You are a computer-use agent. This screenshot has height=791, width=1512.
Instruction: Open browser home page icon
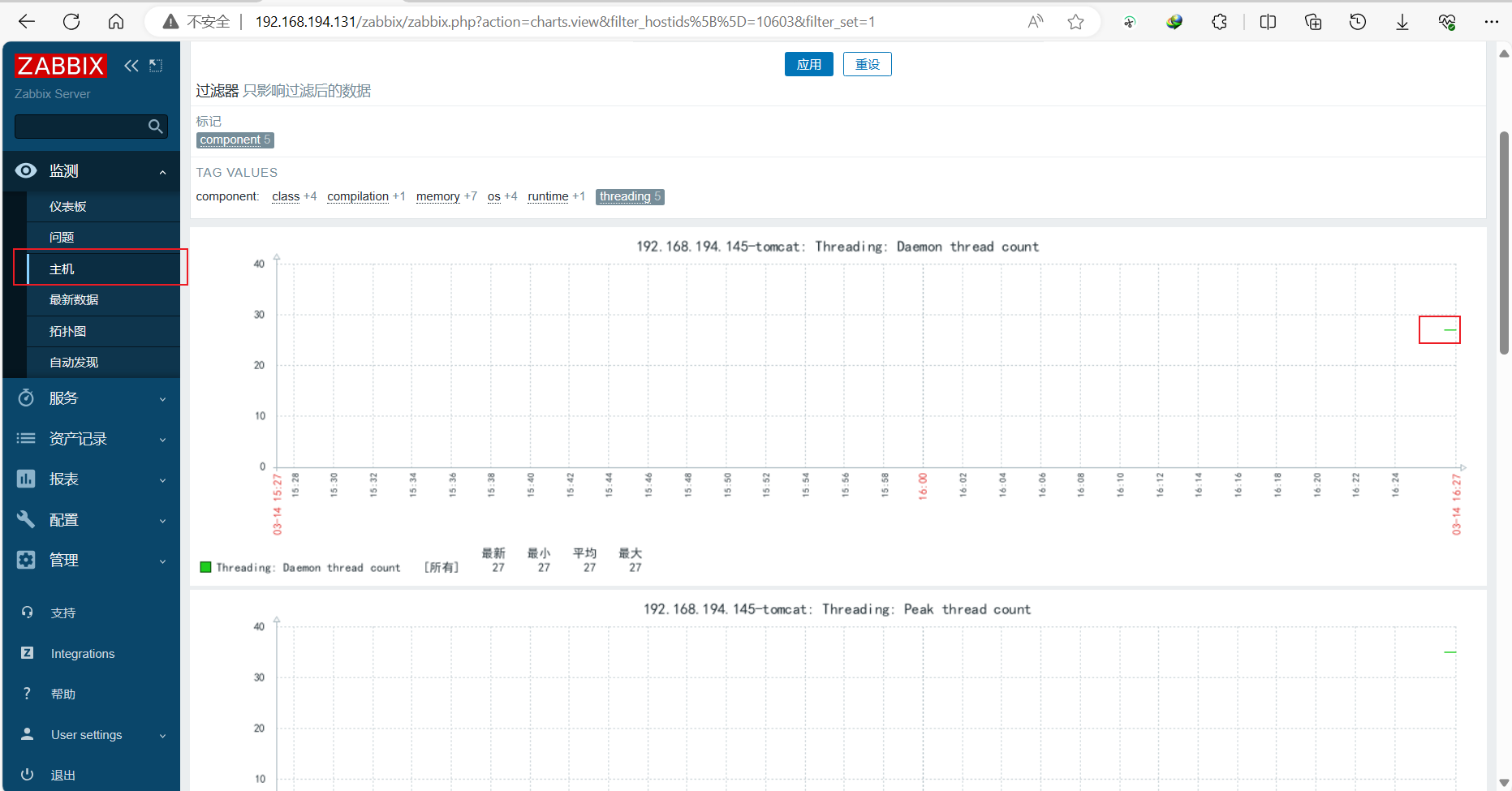(x=116, y=22)
